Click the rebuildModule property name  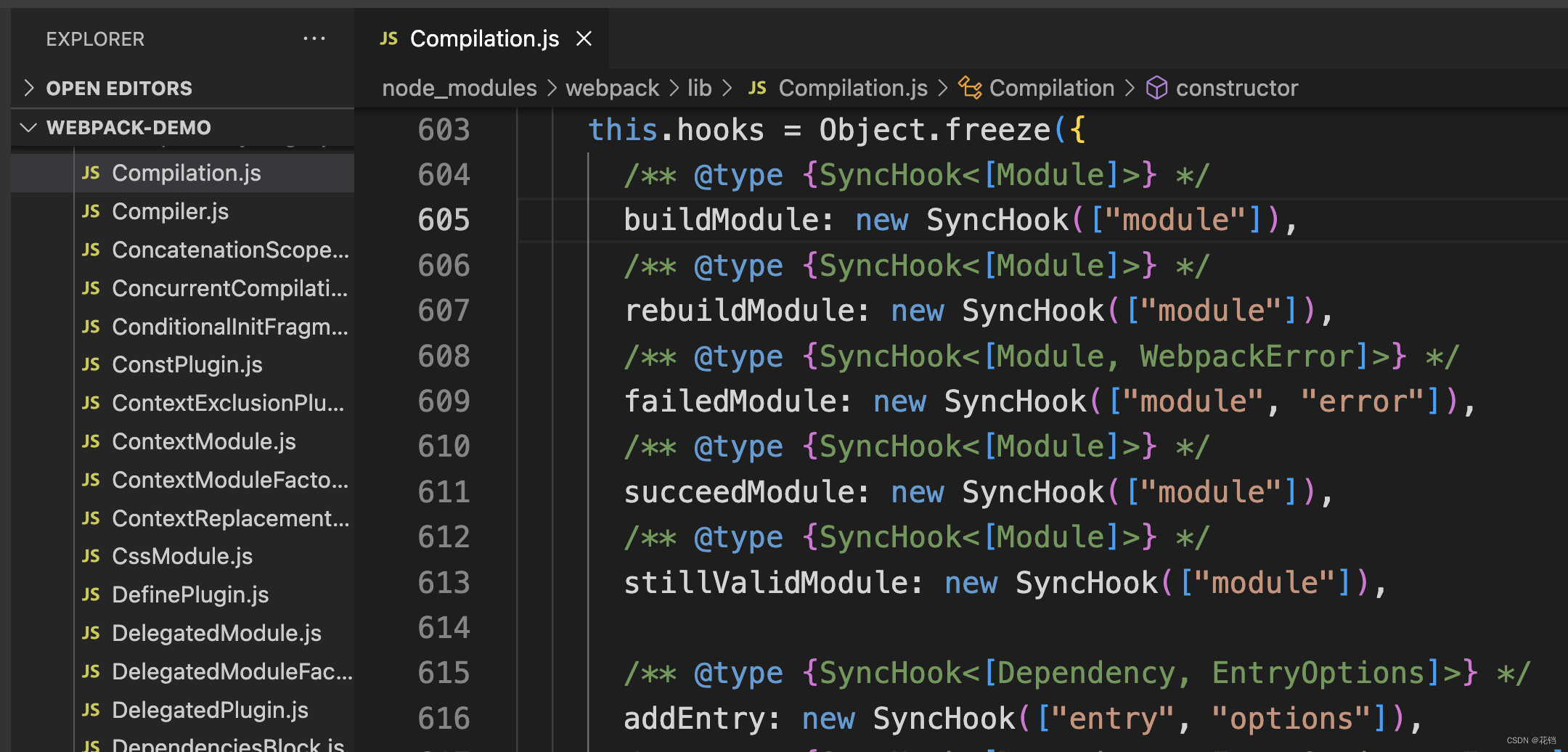click(738, 311)
